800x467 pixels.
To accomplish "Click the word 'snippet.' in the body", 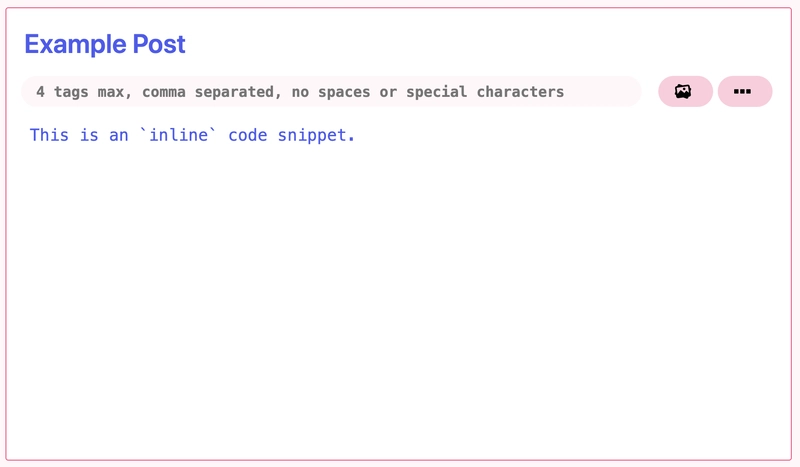I will (x=316, y=136).
